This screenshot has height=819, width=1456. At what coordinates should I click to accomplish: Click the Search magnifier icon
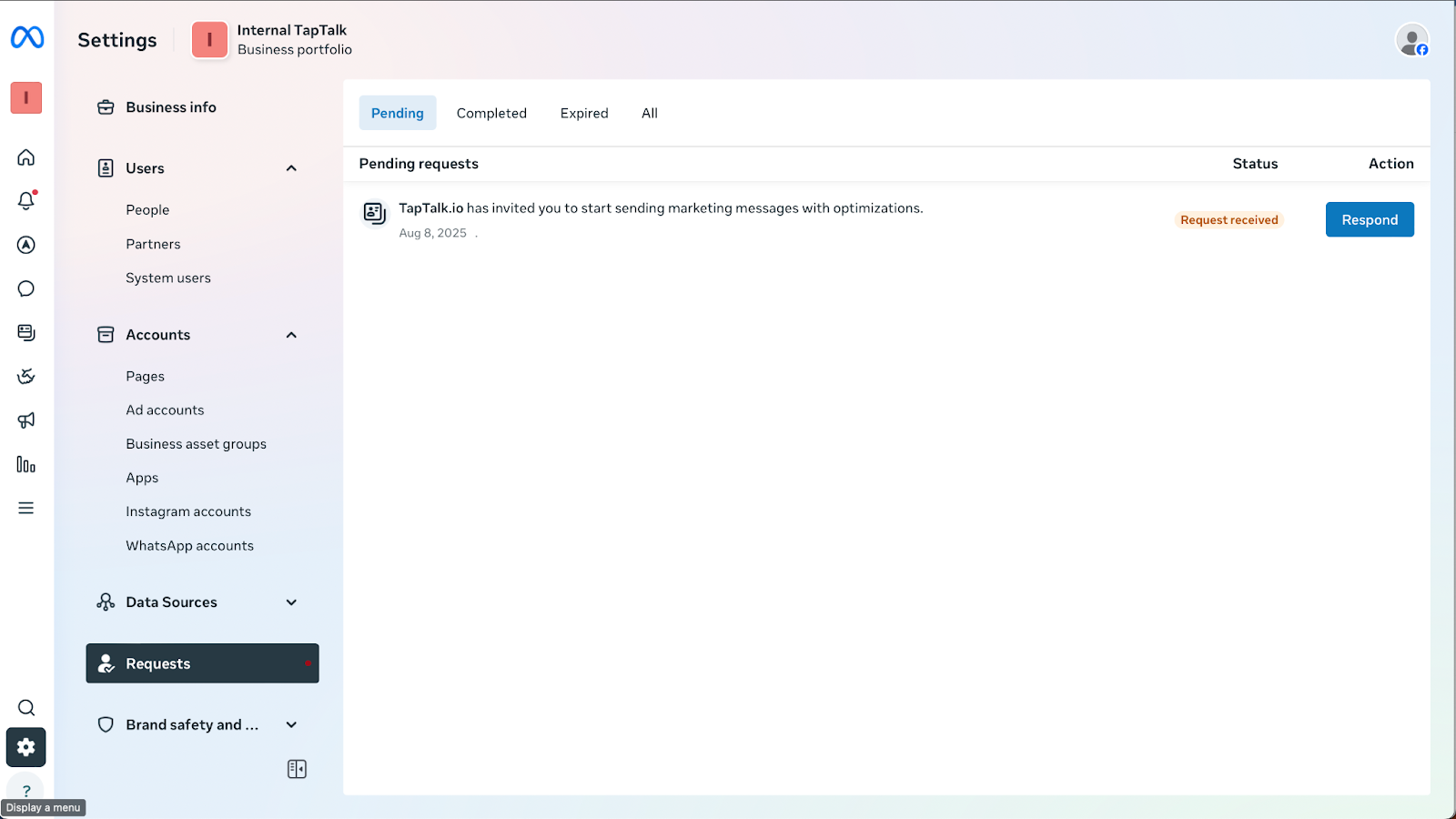click(x=26, y=708)
